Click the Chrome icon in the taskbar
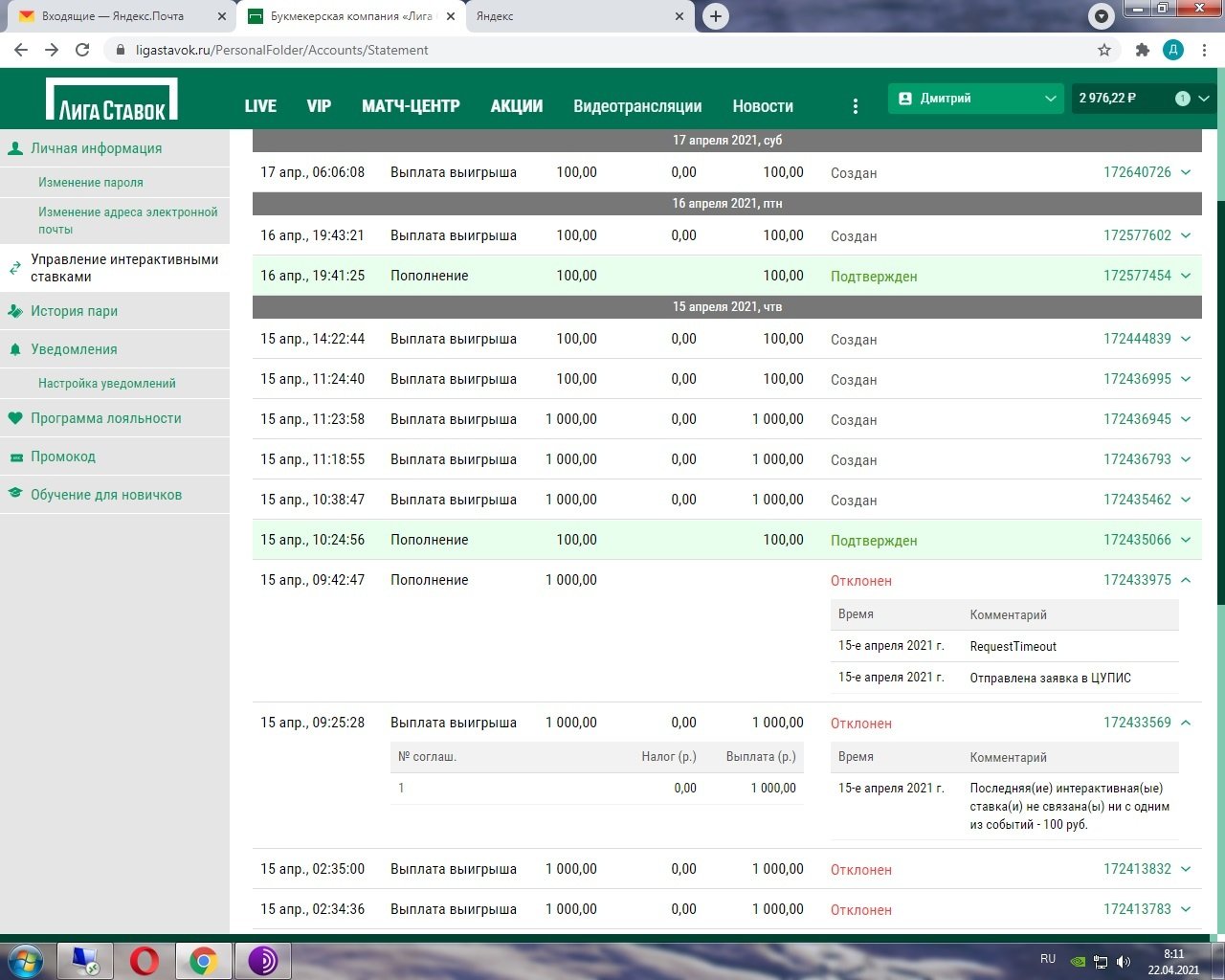Viewport: 1225px width, 980px height. tap(203, 960)
